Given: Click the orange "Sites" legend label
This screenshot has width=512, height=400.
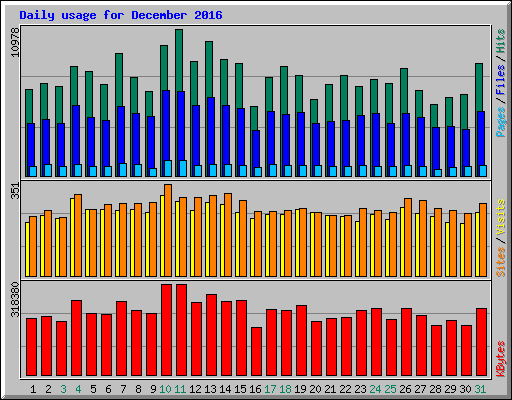Looking at the screenshot, I should point(501,262).
